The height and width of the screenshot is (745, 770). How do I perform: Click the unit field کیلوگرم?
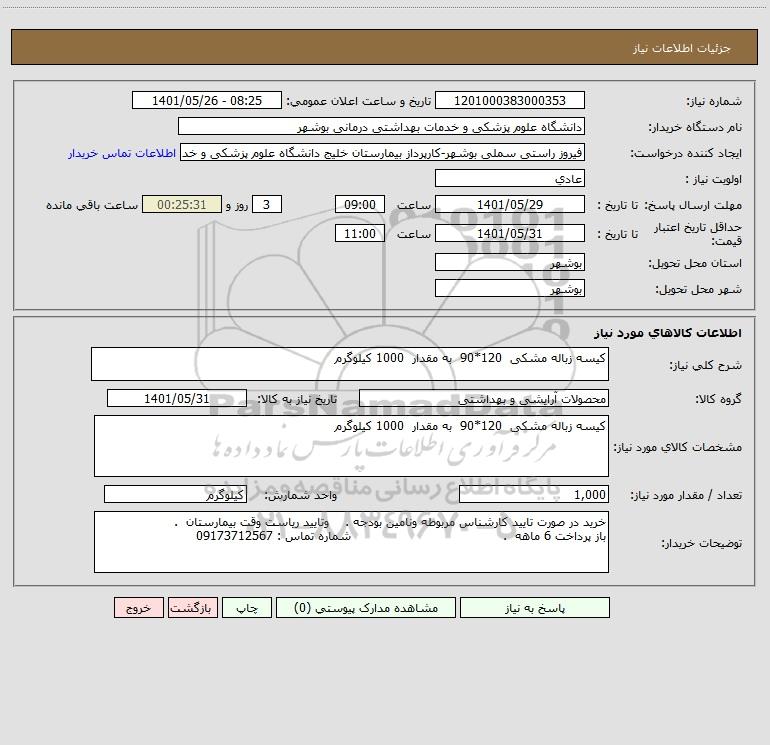tap(175, 494)
